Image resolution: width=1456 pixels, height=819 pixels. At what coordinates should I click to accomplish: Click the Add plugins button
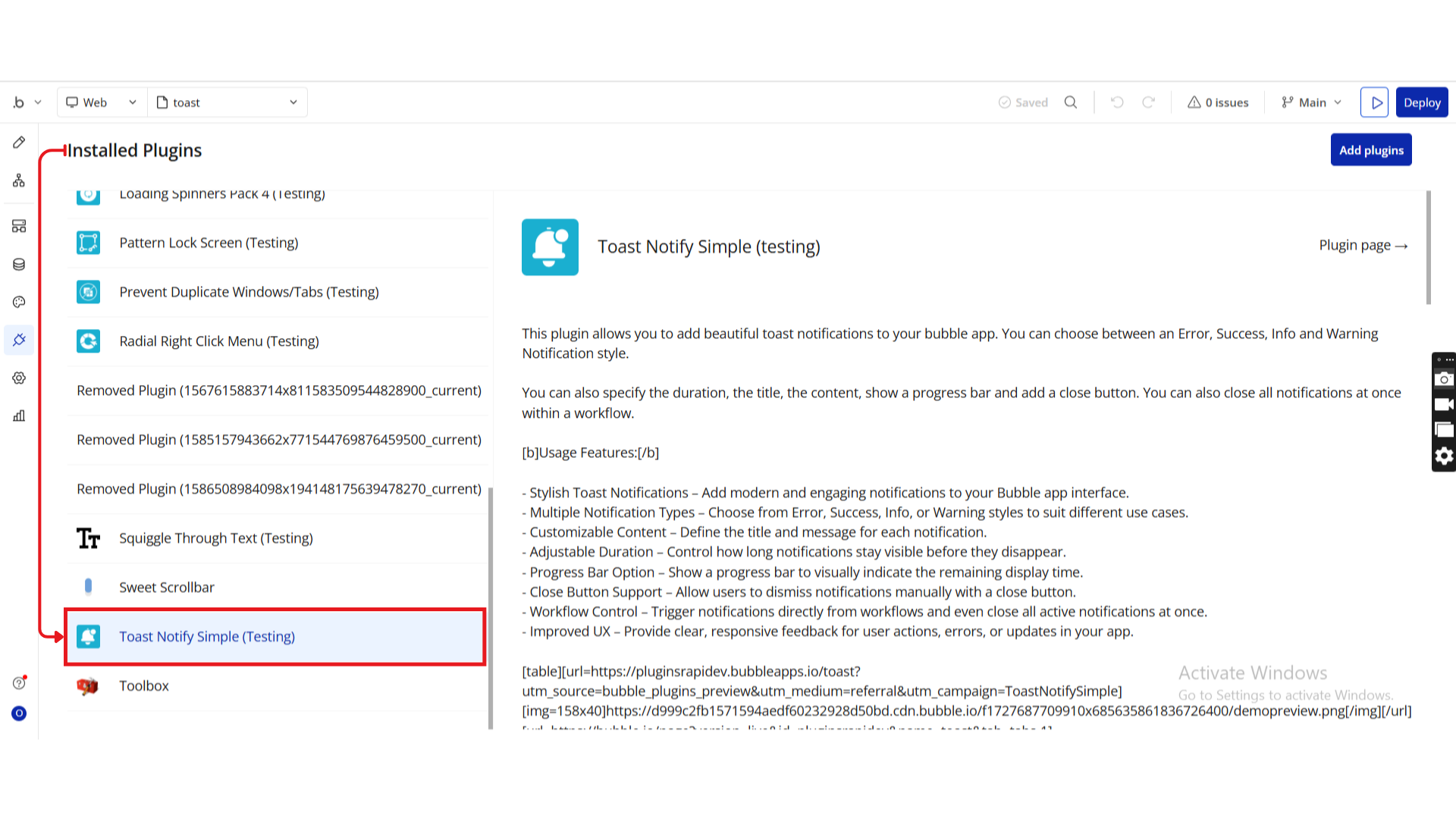click(x=1370, y=150)
